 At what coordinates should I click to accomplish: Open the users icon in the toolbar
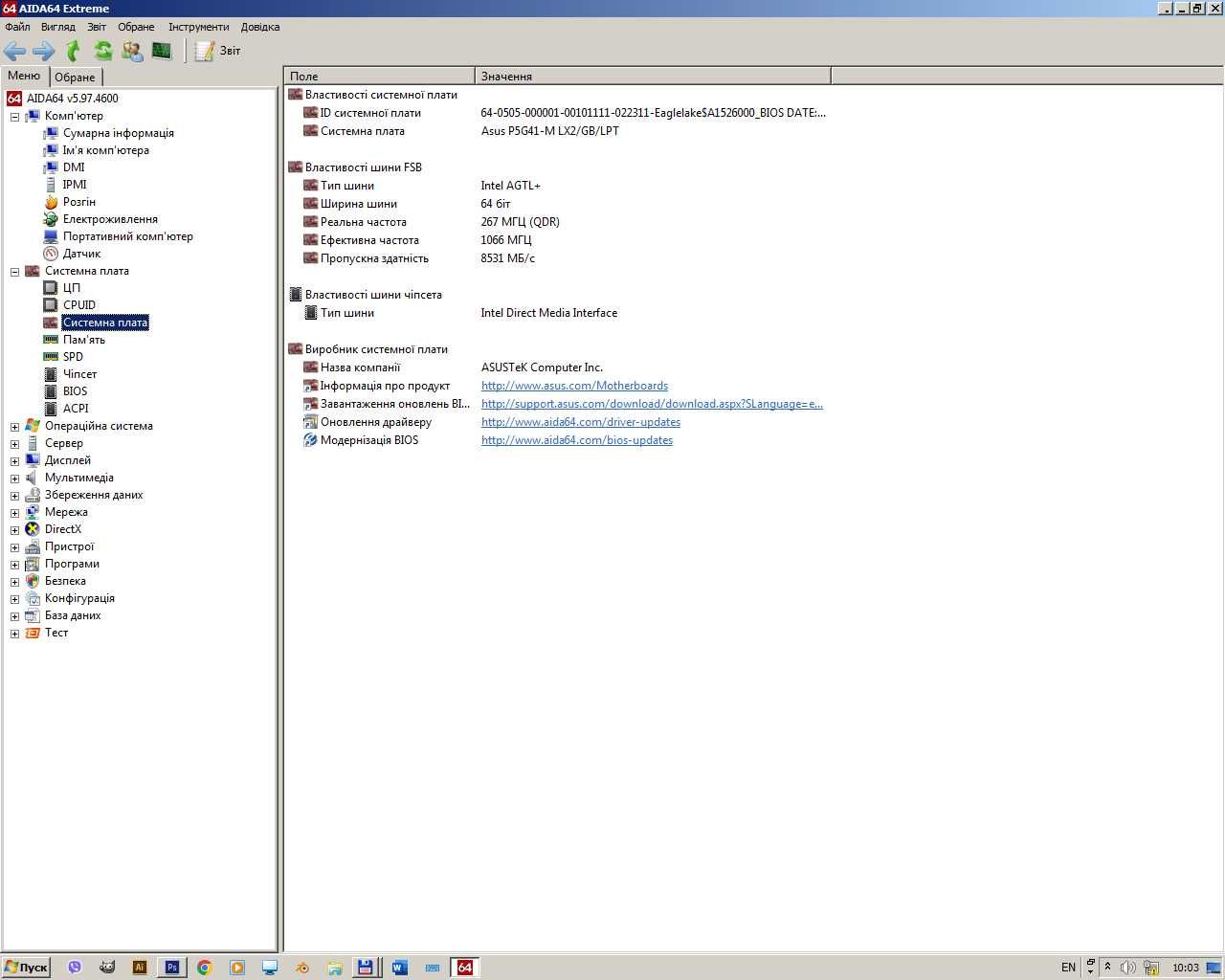[x=132, y=51]
